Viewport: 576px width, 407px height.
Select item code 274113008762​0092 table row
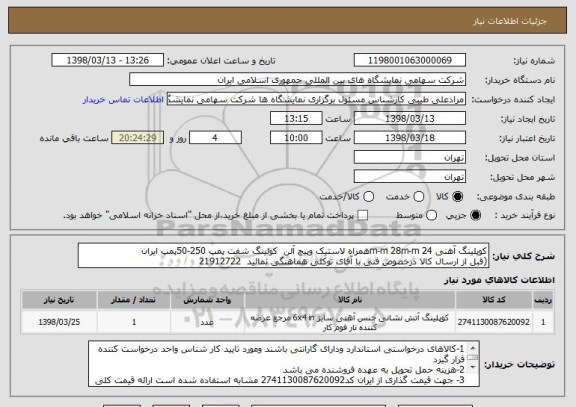point(288,323)
